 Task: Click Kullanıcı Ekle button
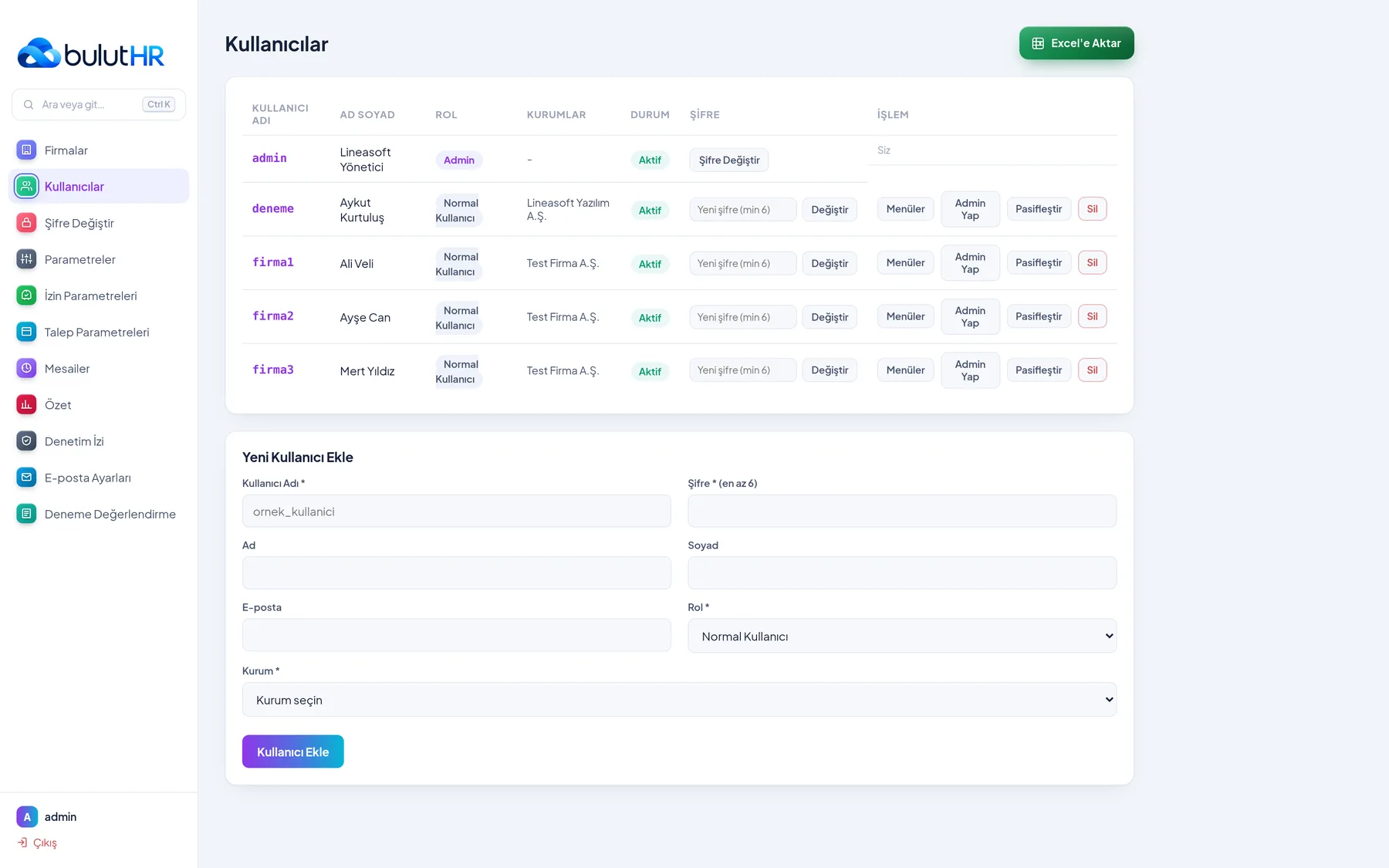pos(292,751)
